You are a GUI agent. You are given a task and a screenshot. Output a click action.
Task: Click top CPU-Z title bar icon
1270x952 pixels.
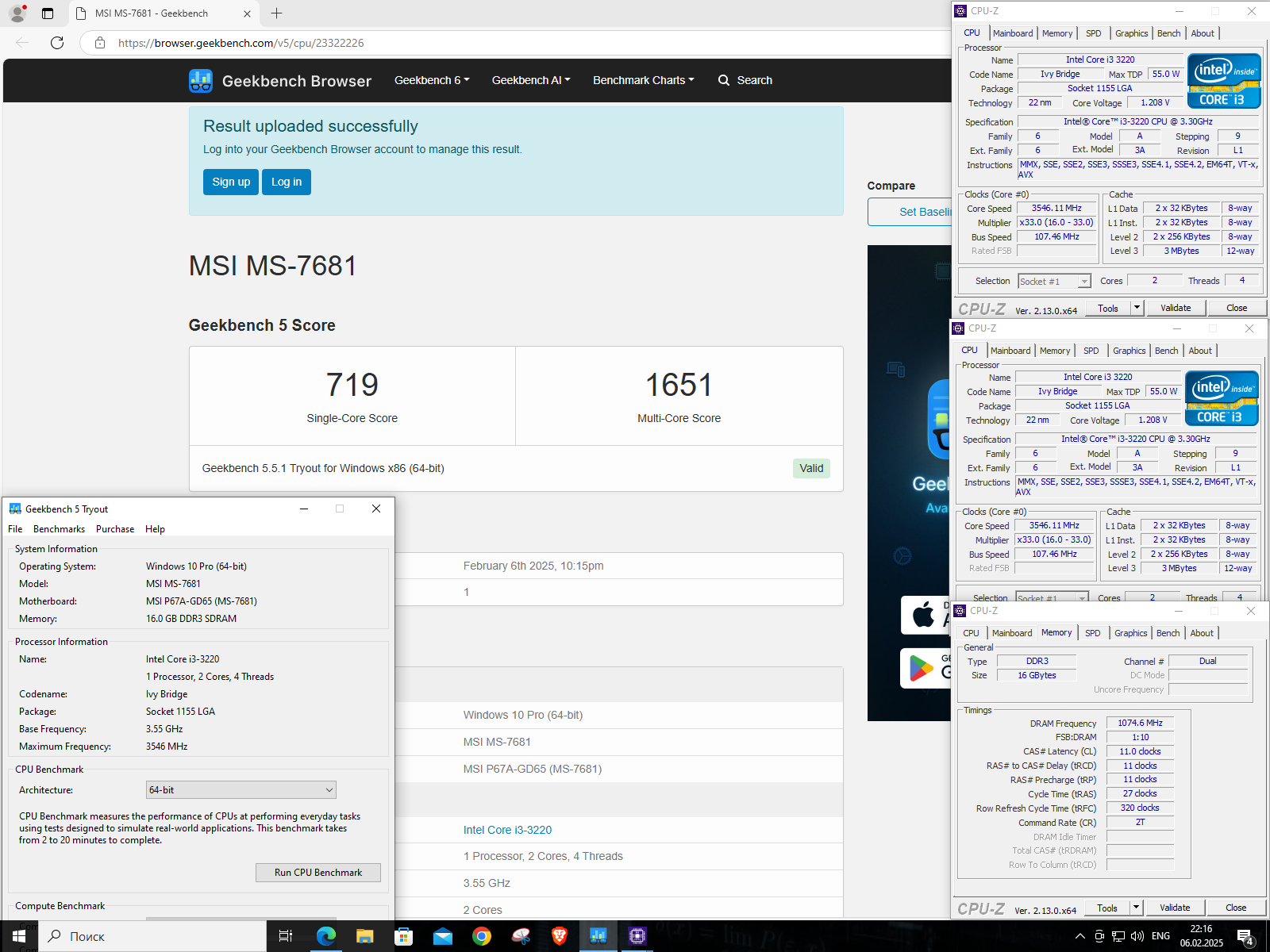coord(960,11)
